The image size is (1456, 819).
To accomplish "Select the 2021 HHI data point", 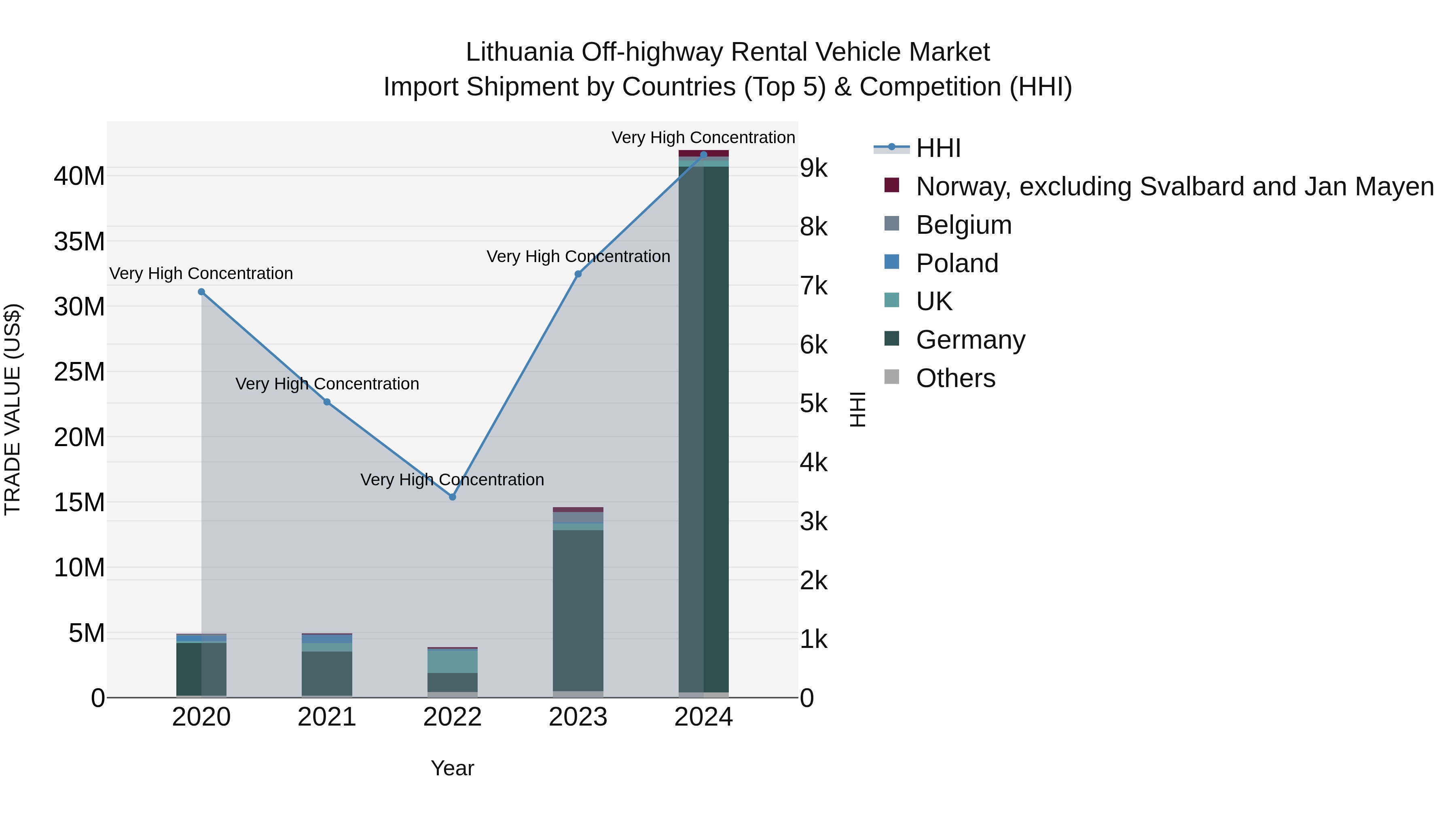I will [327, 402].
